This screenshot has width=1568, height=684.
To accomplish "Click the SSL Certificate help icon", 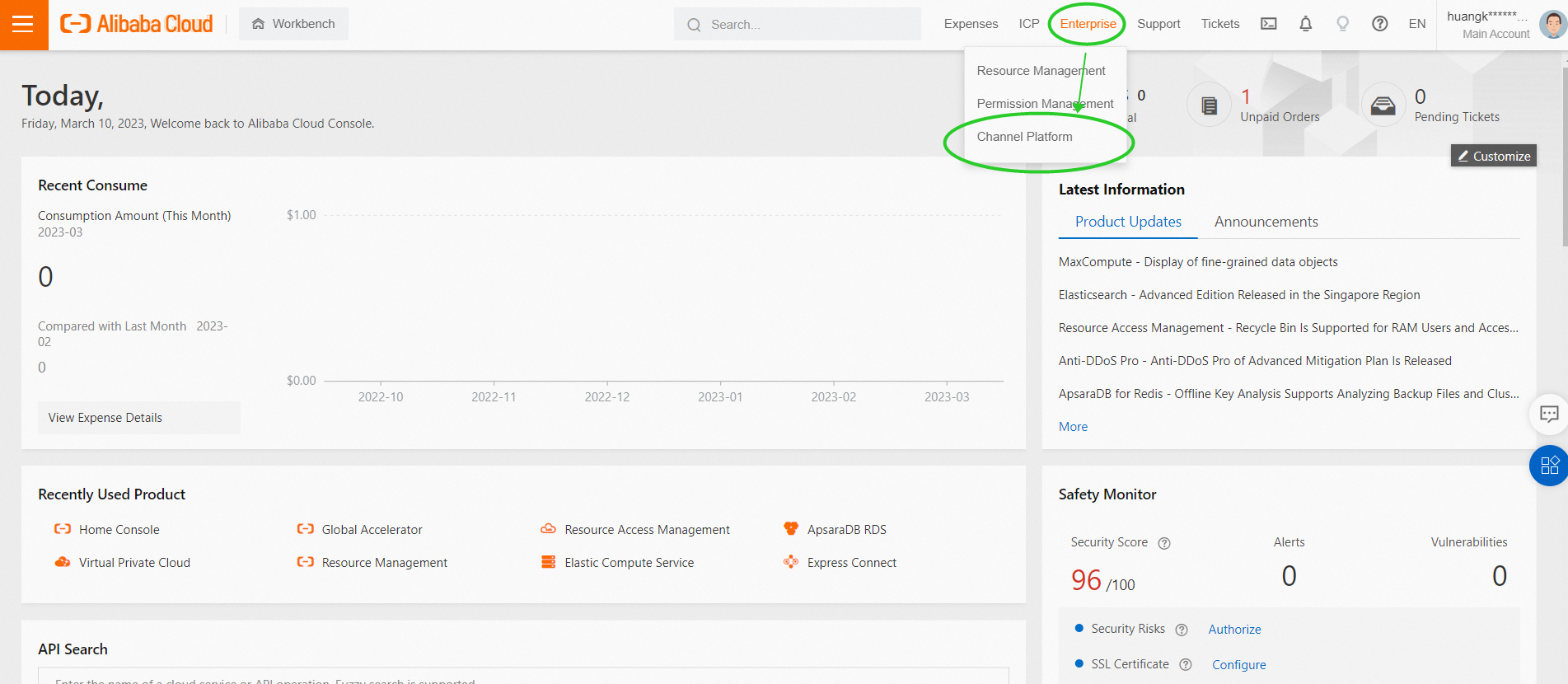I will click(x=1186, y=665).
